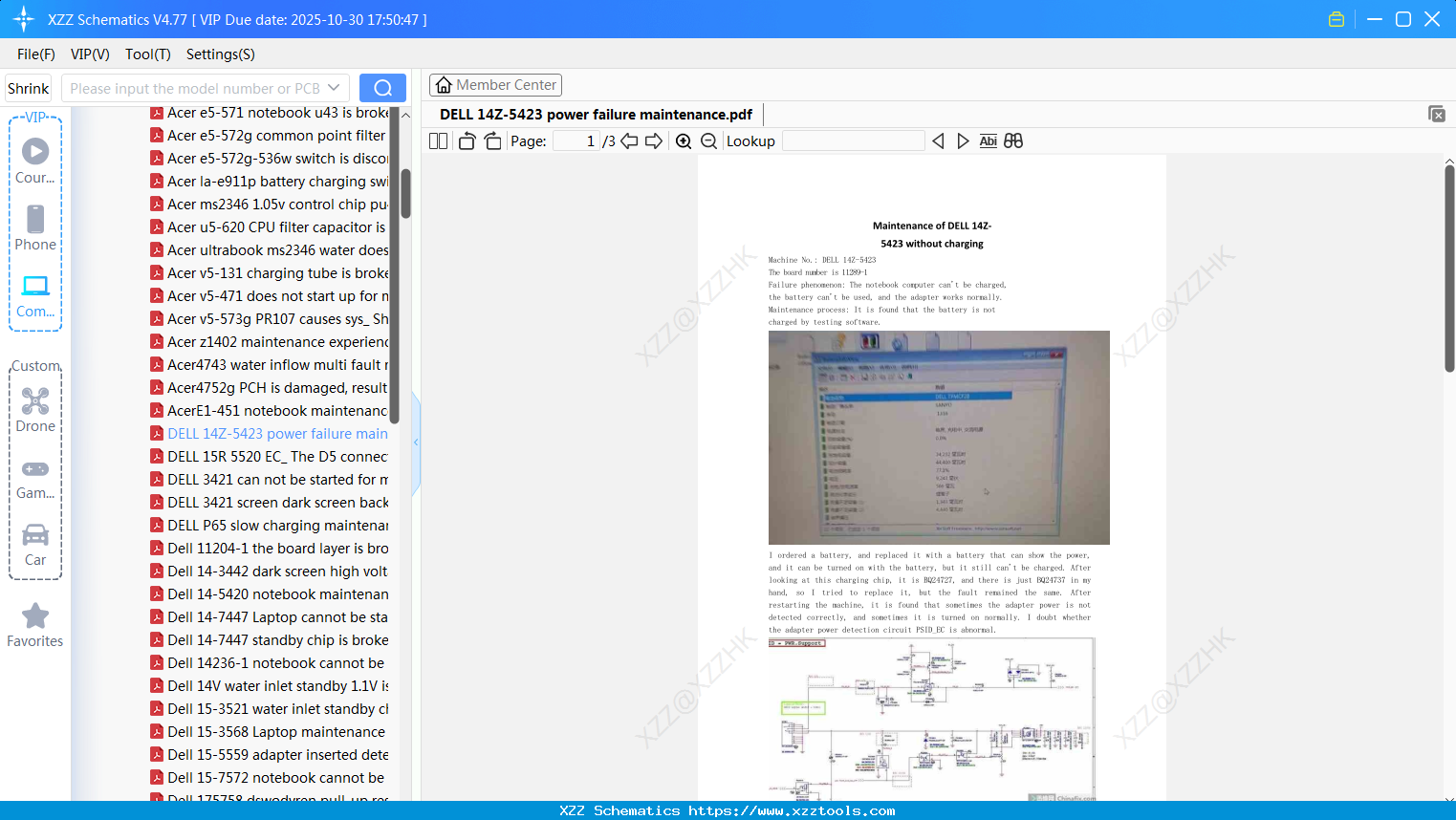Open DELL 15R 5520 EC file
1456x820 pixels.
pyautogui.click(x=270, y=457)
